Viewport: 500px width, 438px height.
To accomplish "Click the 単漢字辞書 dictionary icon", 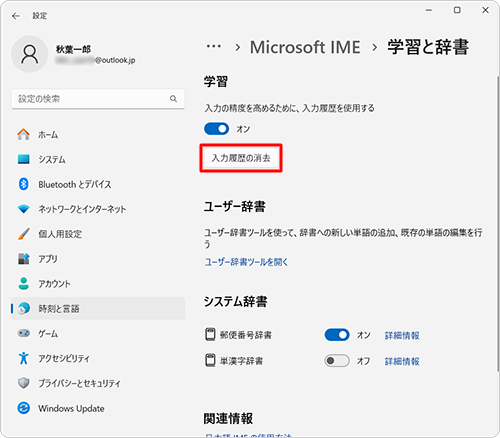I will click(x=210, y=361).
